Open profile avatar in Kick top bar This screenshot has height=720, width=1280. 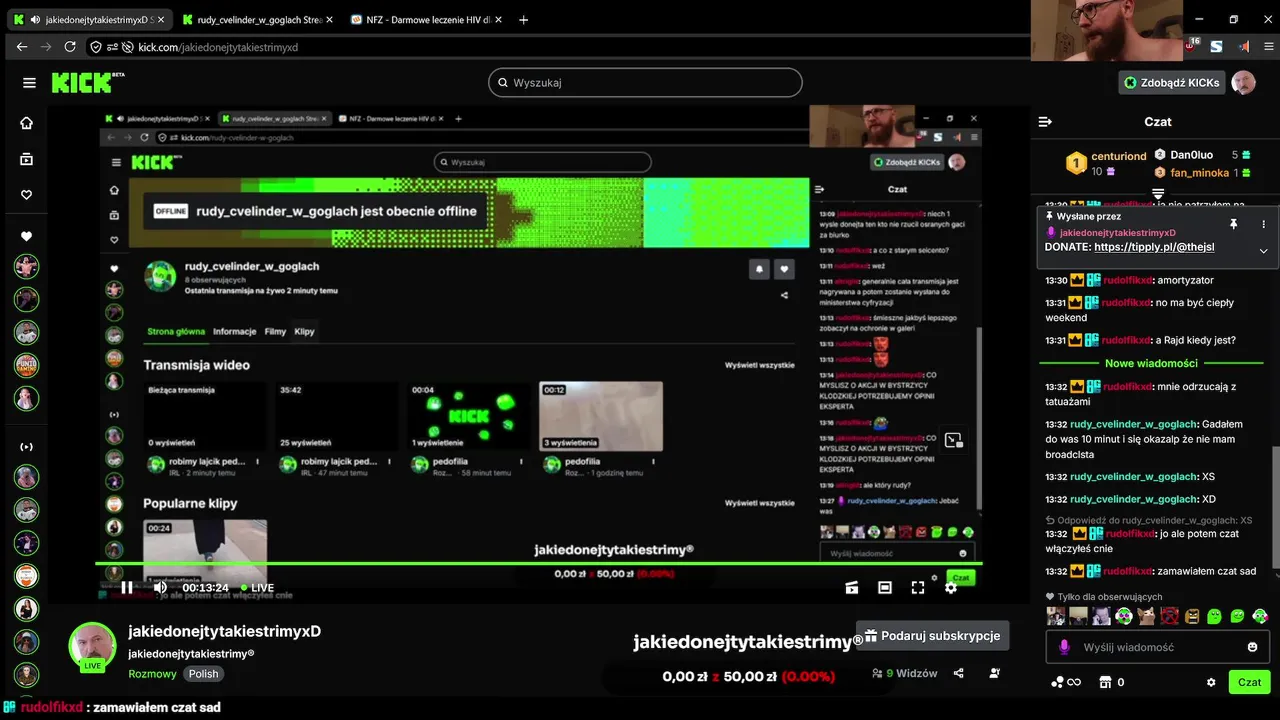pyautogui.click(x=1243, y=83)
